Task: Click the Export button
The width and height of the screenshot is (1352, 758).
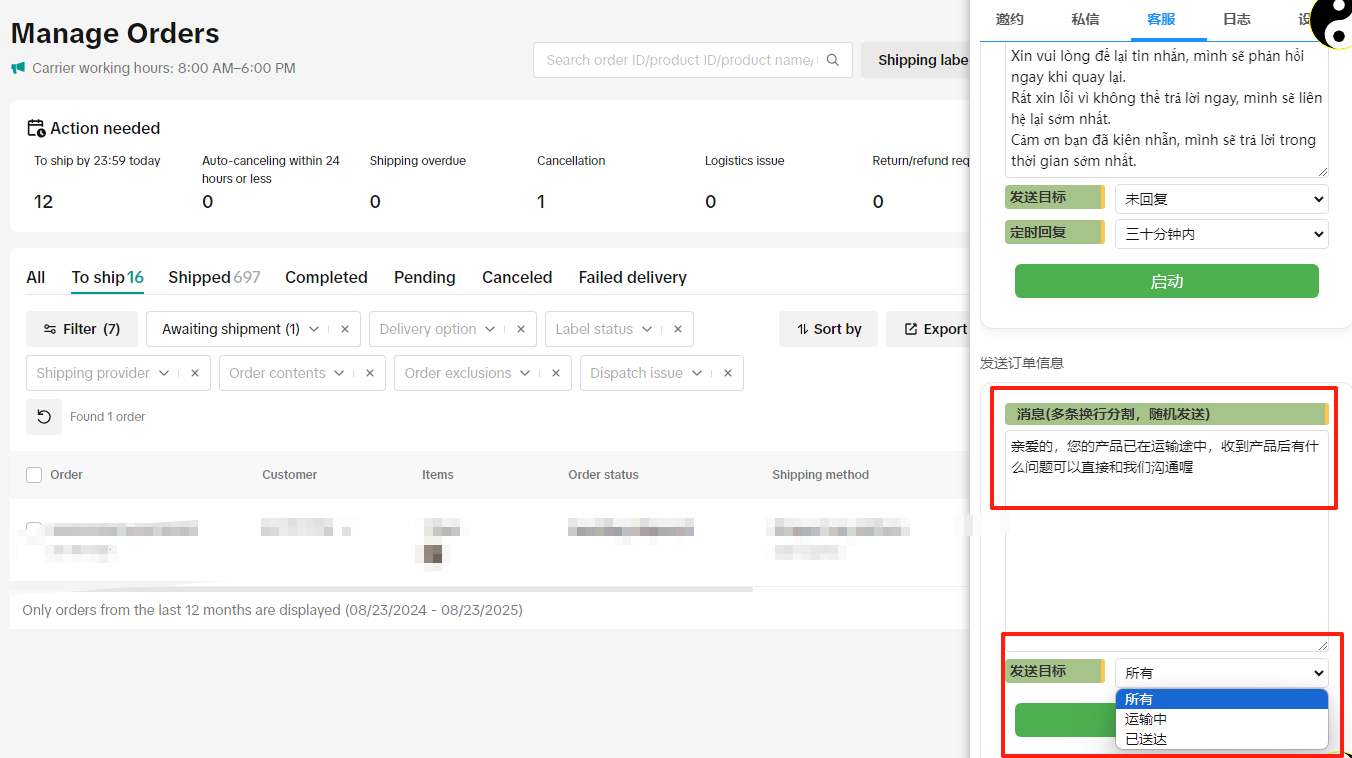Action: coord(935,329)
